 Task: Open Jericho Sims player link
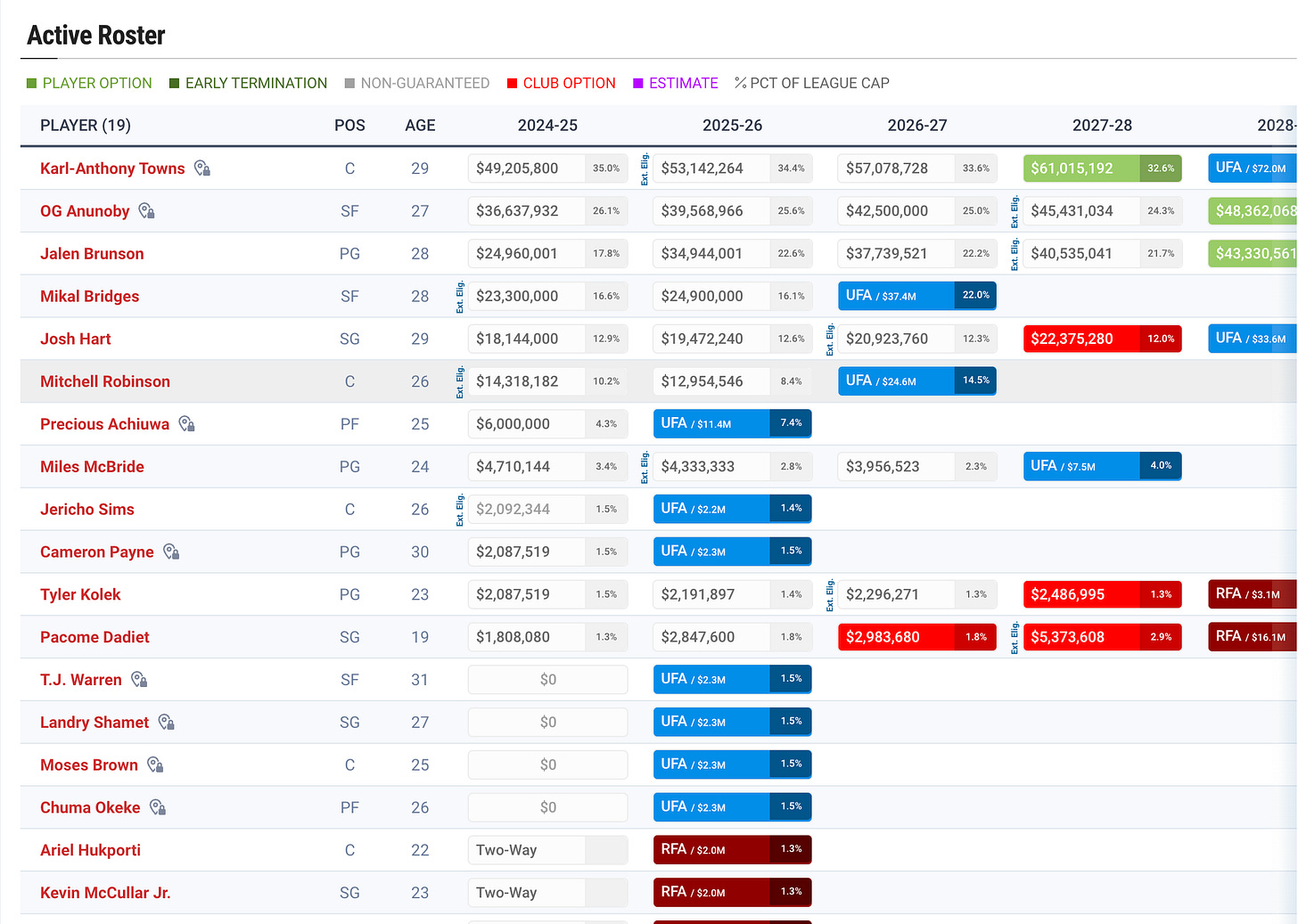pyautogui.click(x=87, y=510)
